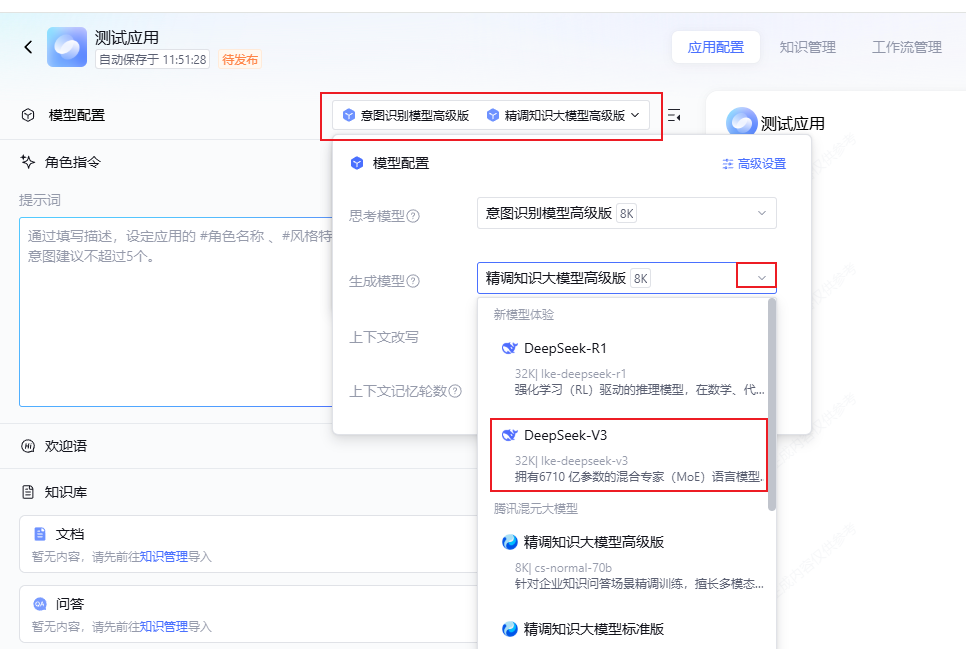Go back using the left arrow icon
This screenshot has width=966, height=649.
coord(28,47)
